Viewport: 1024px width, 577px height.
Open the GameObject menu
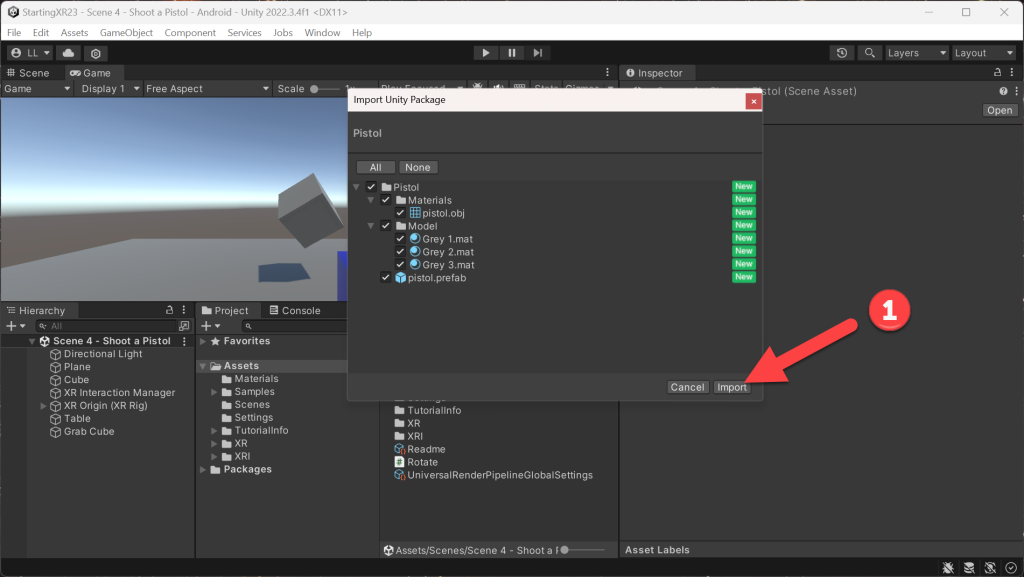126,33
